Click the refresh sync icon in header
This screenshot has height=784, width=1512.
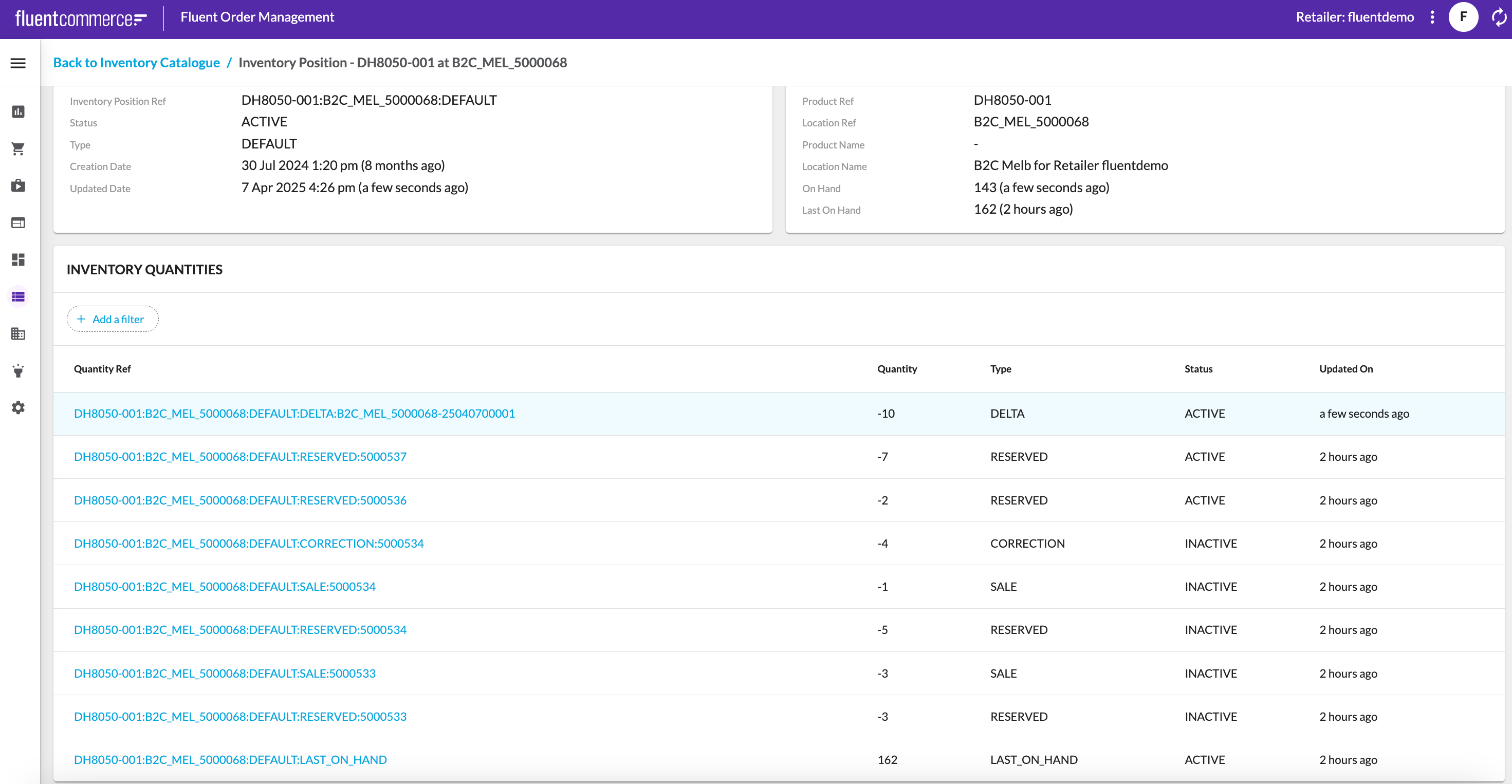(1499, 17)
